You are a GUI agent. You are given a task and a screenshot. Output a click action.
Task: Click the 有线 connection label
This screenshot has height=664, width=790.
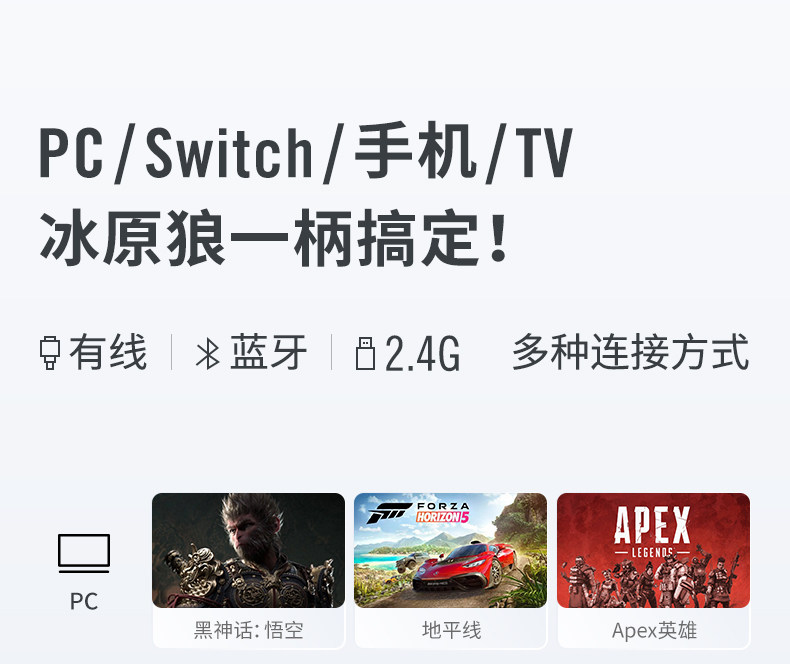108,353
